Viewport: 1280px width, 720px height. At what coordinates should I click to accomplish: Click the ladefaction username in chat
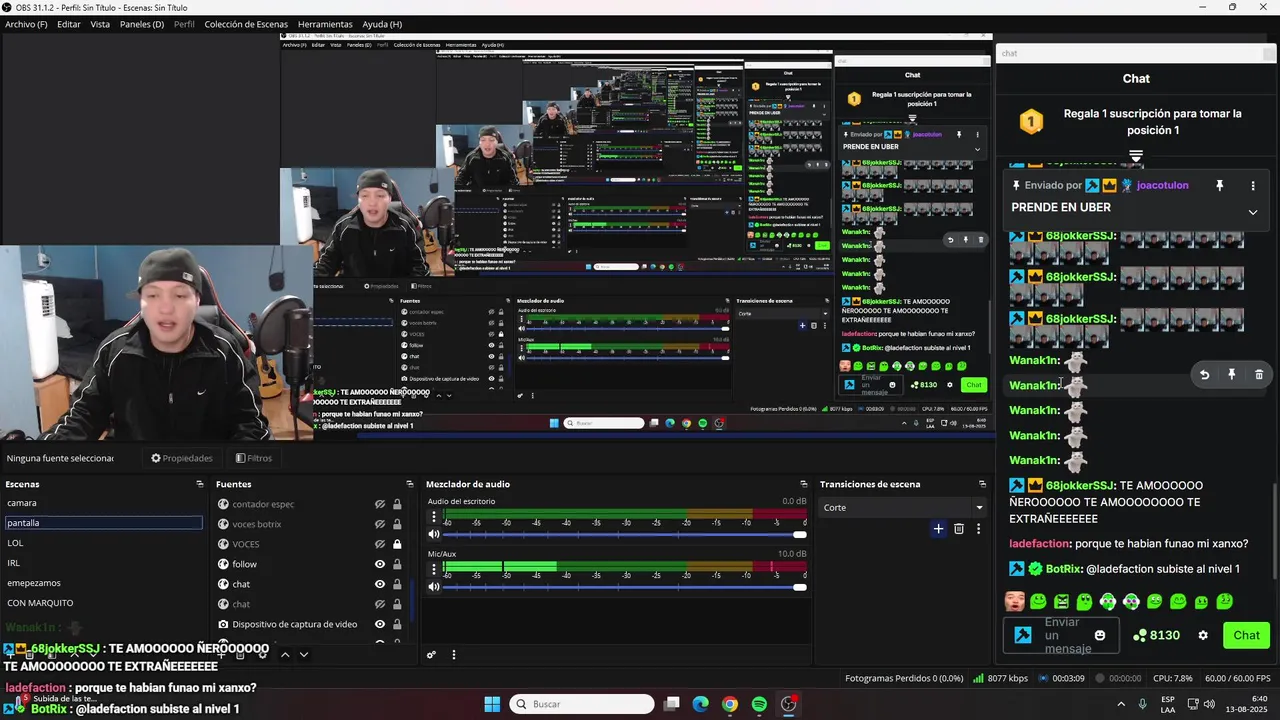(1038, 544)
